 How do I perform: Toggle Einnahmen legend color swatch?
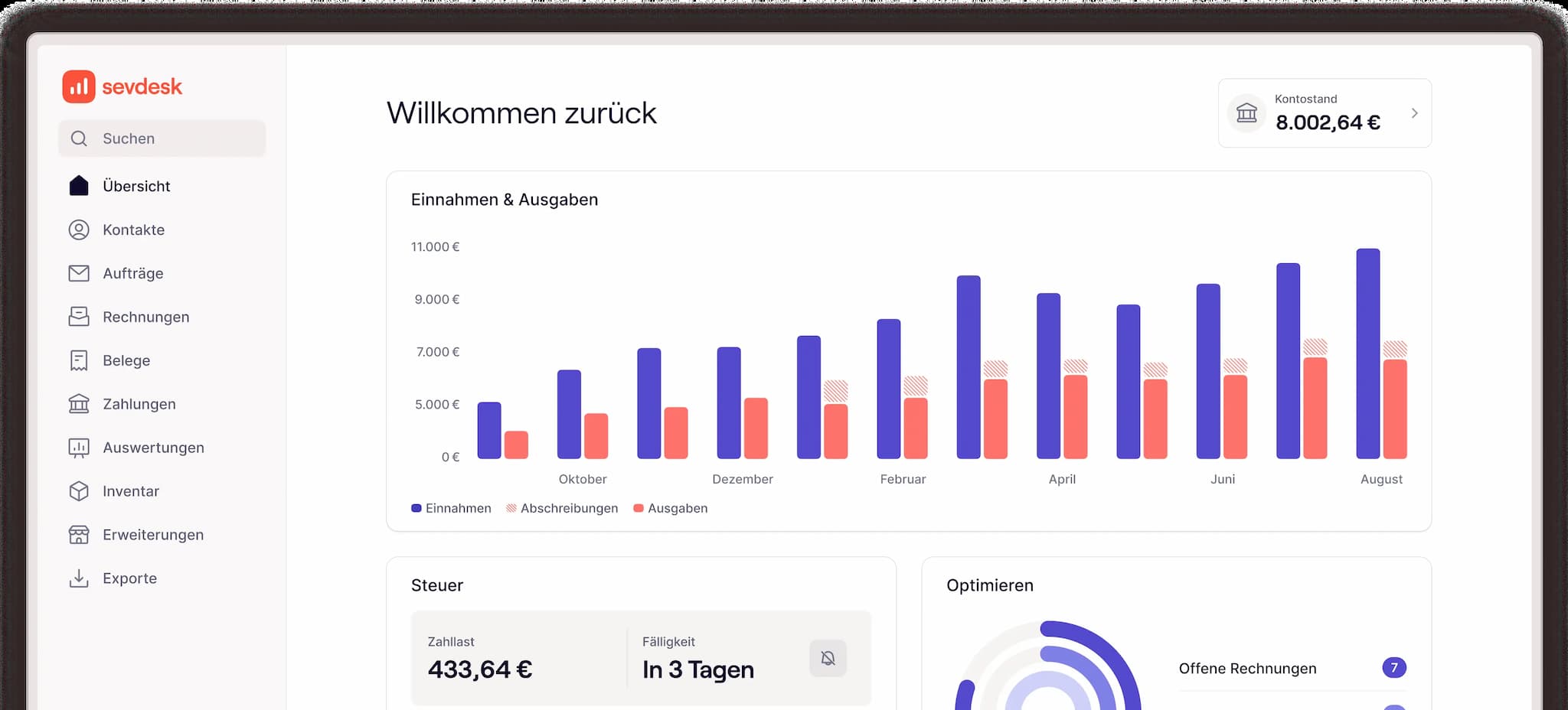click(x=416, y=508)
